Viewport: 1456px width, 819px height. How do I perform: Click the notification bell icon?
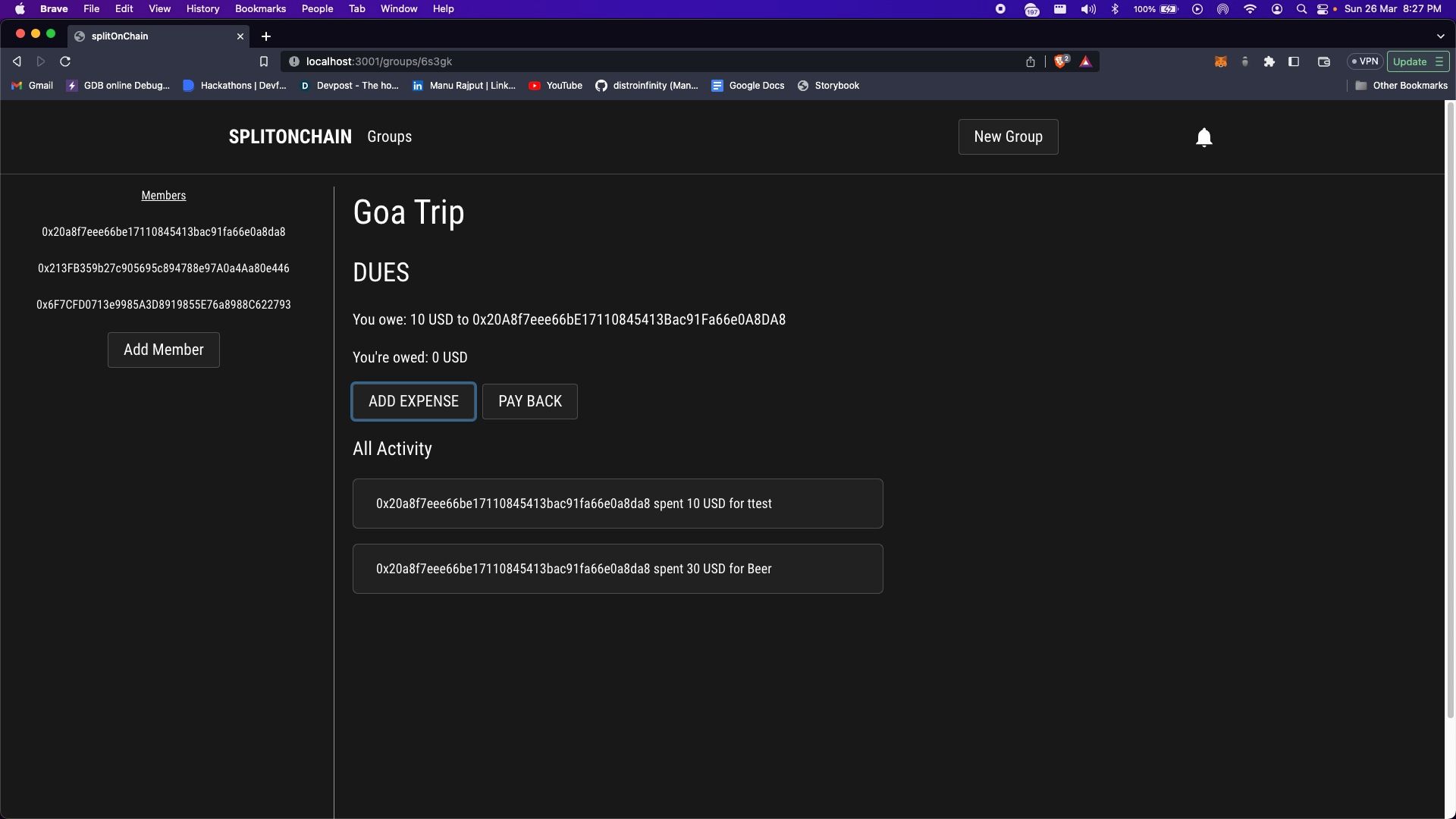point(1204,137)
